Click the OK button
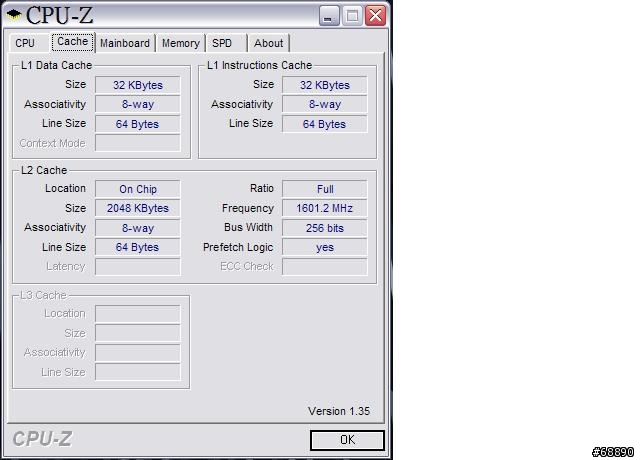Screen dimensions: 640x460 347,440
